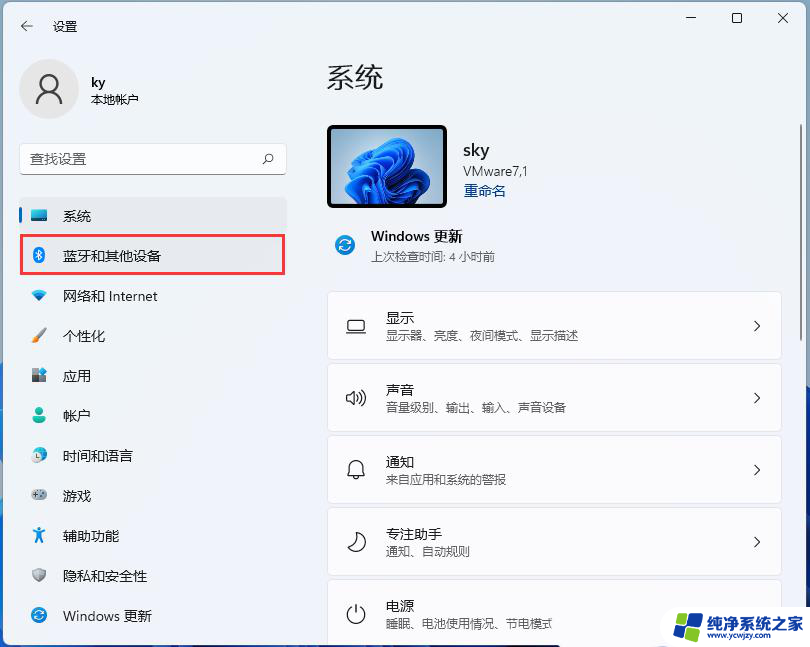Click the back arrow in Settings header
Image resolution: width=810 pixels, height=647 pixels.
(27, 26)
